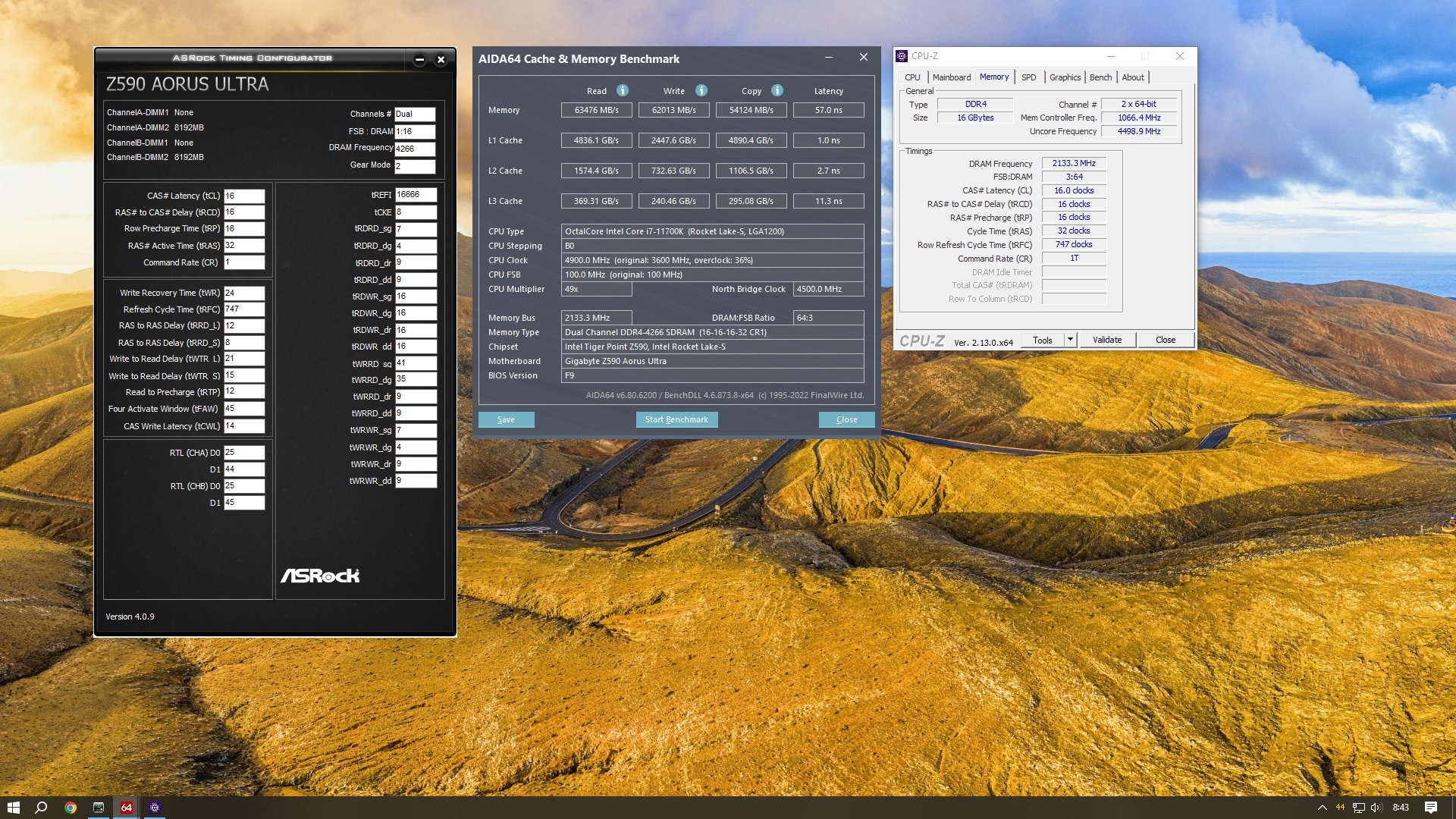Switch to the SPD tab in CPU-Z

[x=1028, y=77]
